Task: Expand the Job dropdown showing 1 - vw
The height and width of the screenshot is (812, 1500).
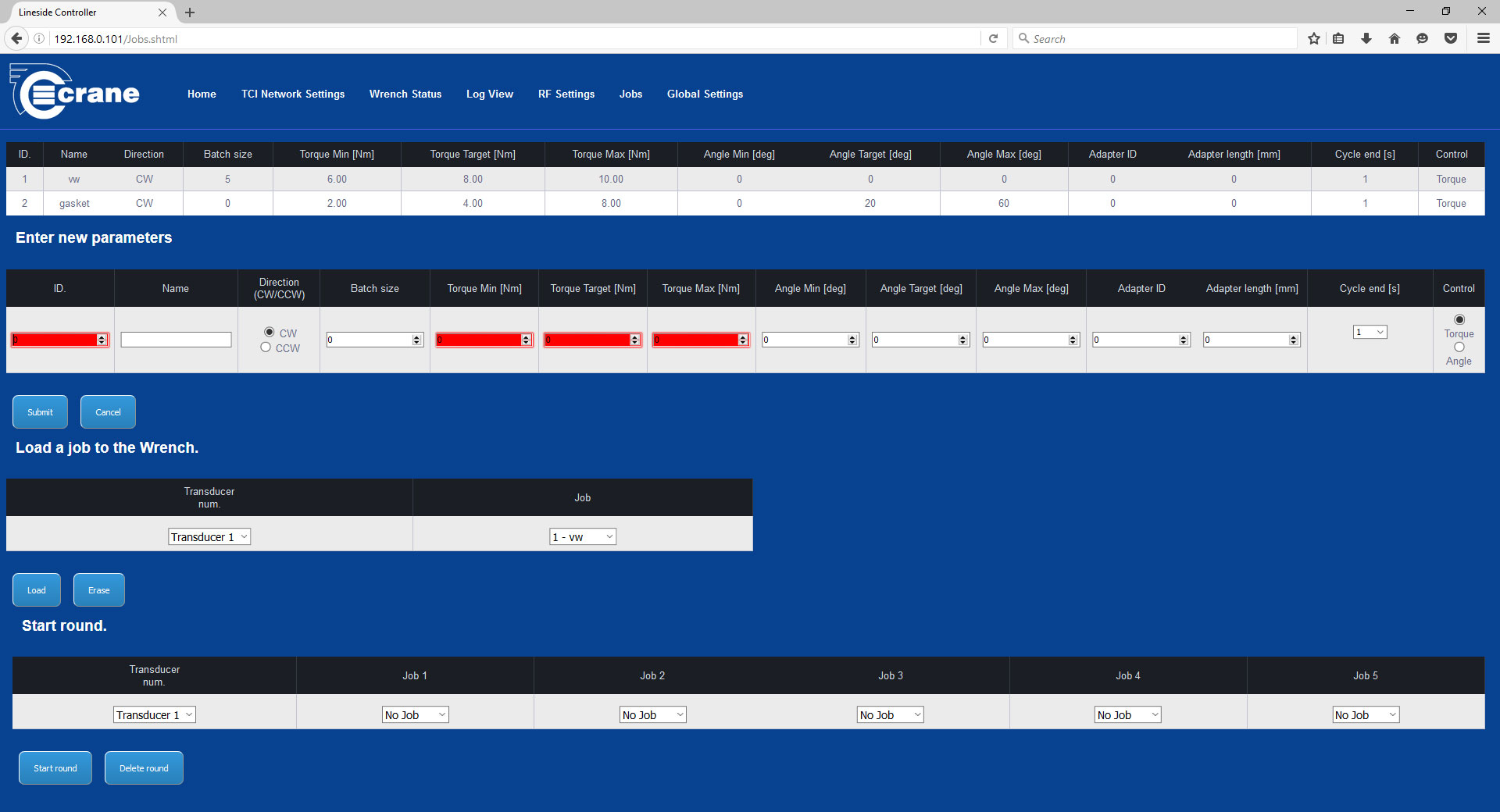Action: 583,536
